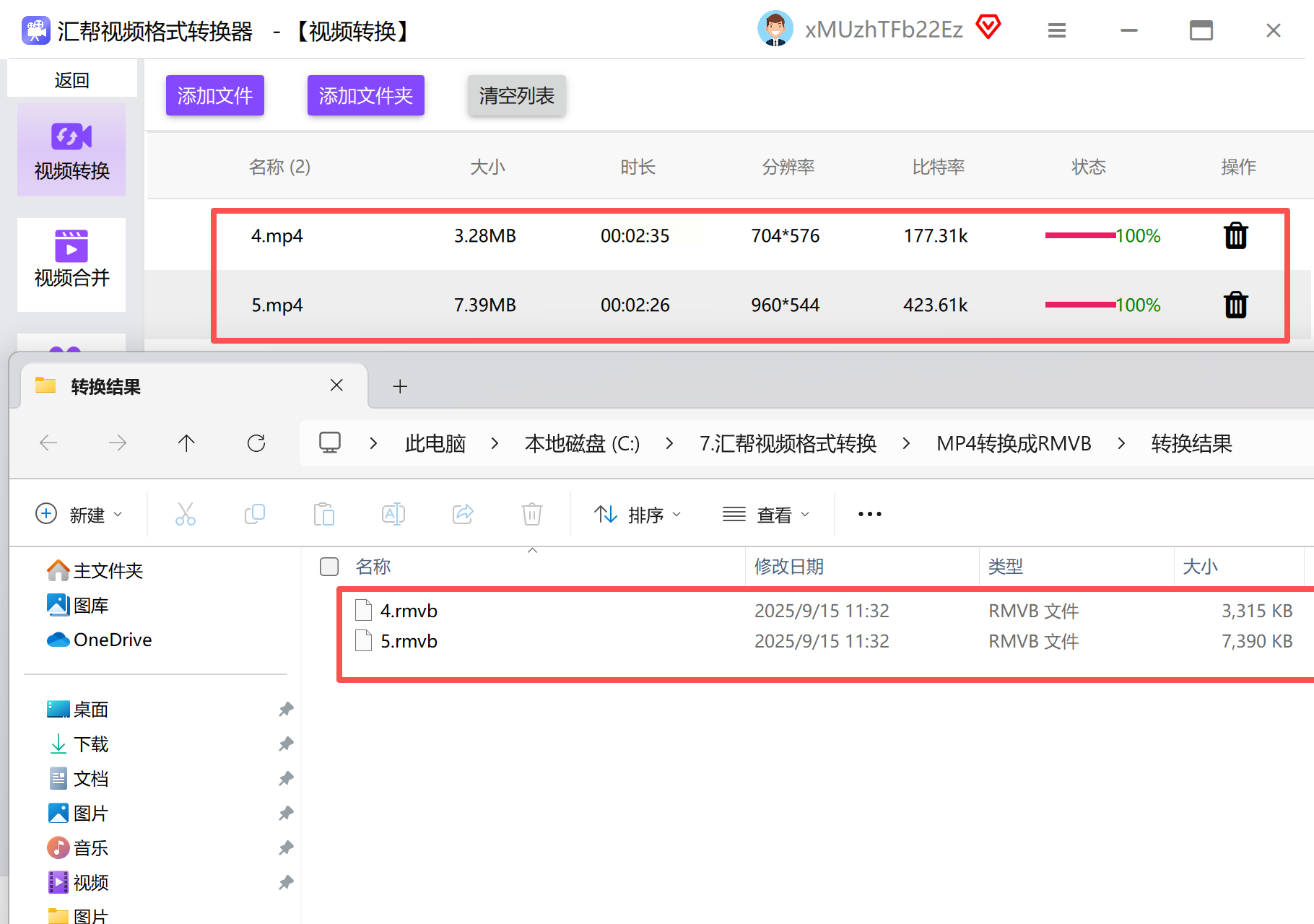Toggle the select-all checkbox beside 名称
This screenshot has width=1314, height=924.
(x=329, y=567)
